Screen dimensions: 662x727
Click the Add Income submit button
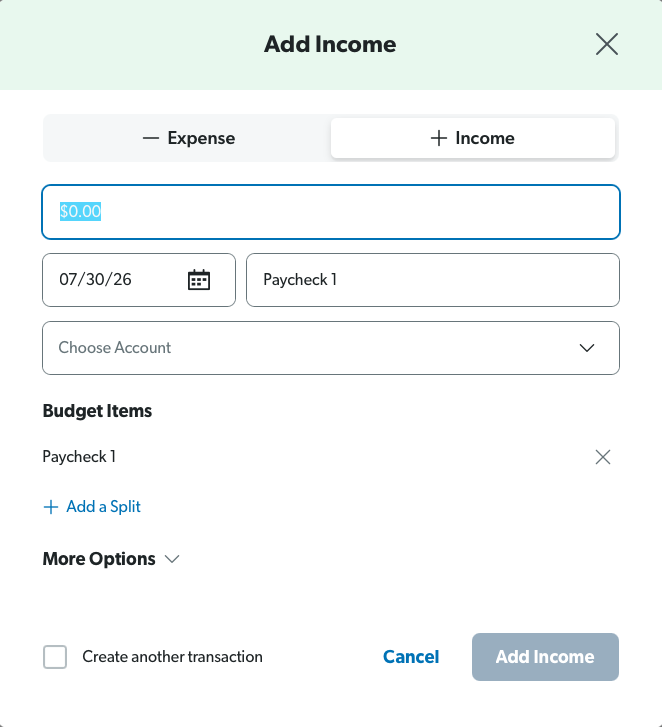point(545,657)
